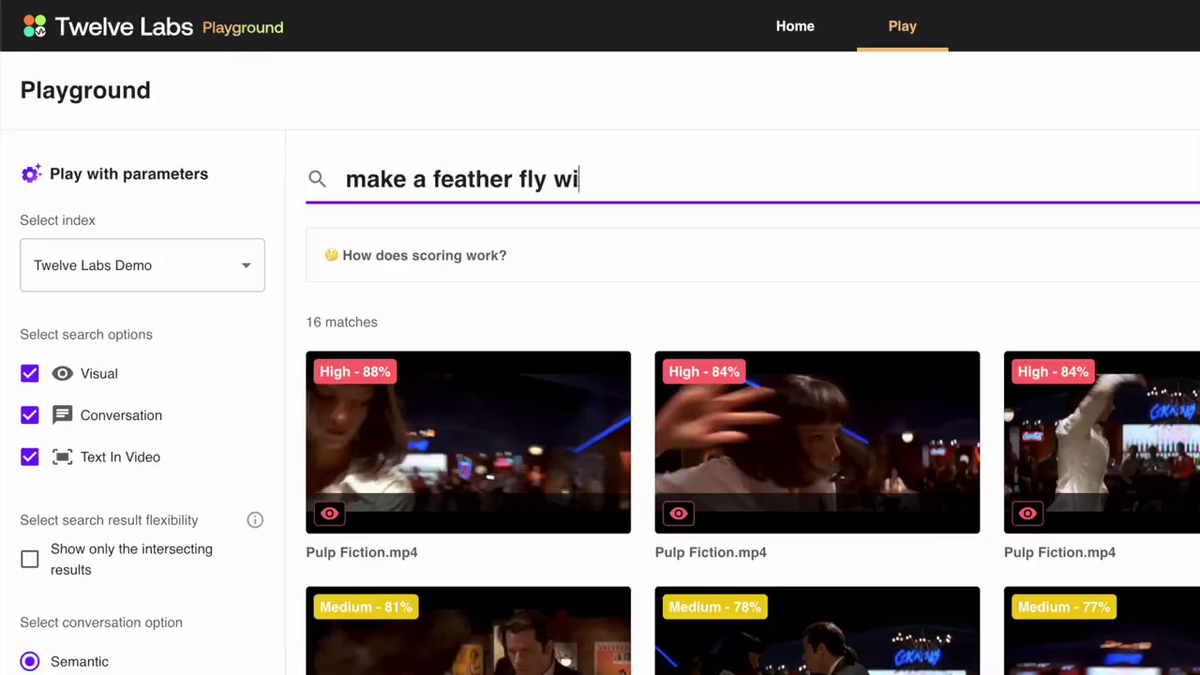Click the Twelve Labs logo icon
Image resolution: width=1200 pixels, height=675 pixels.
tap(34, 26)
